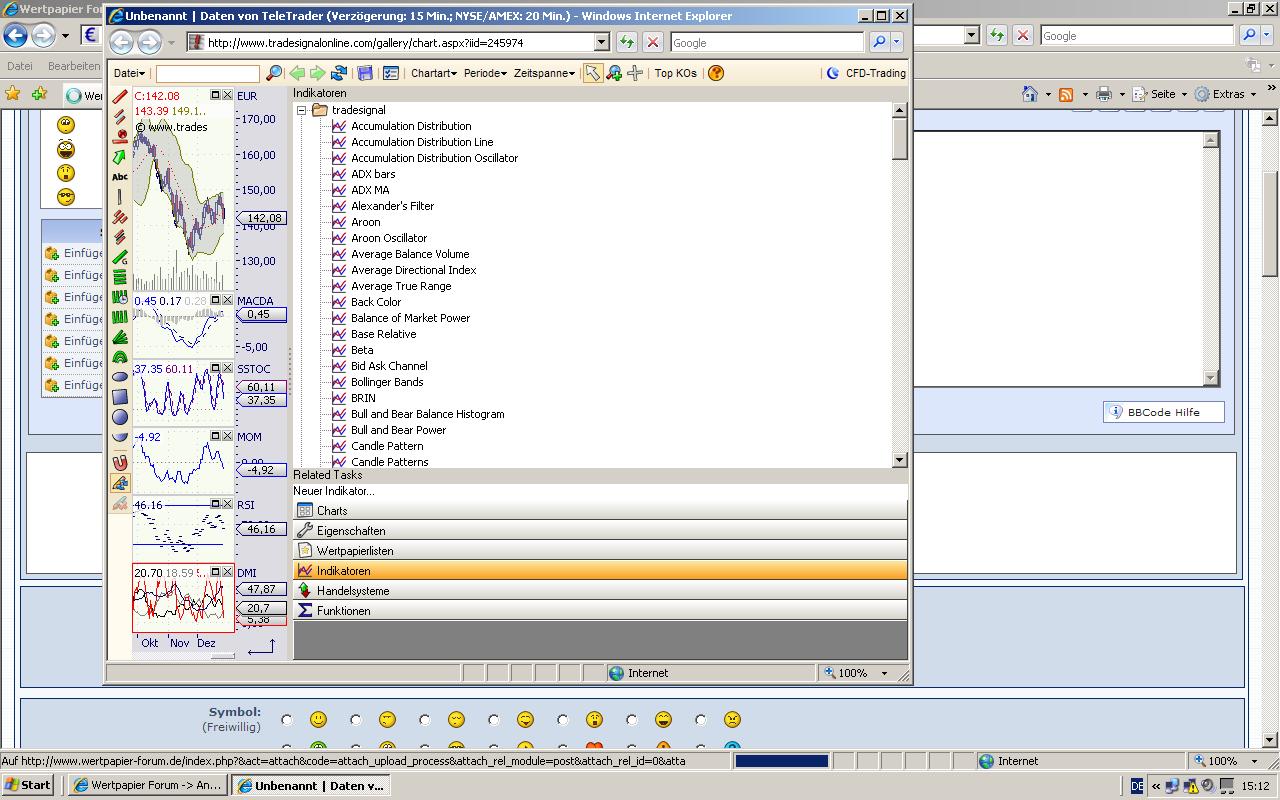Select the zoom-in magnifier tool
Viewport: 1280px width, 800px height.
[x=614, y=73]
